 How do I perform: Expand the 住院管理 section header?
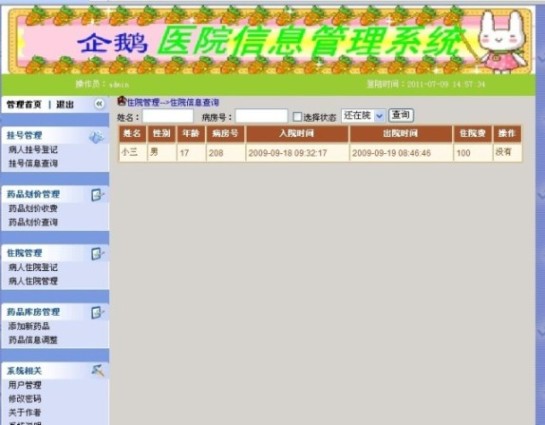[x=55, y=253]
